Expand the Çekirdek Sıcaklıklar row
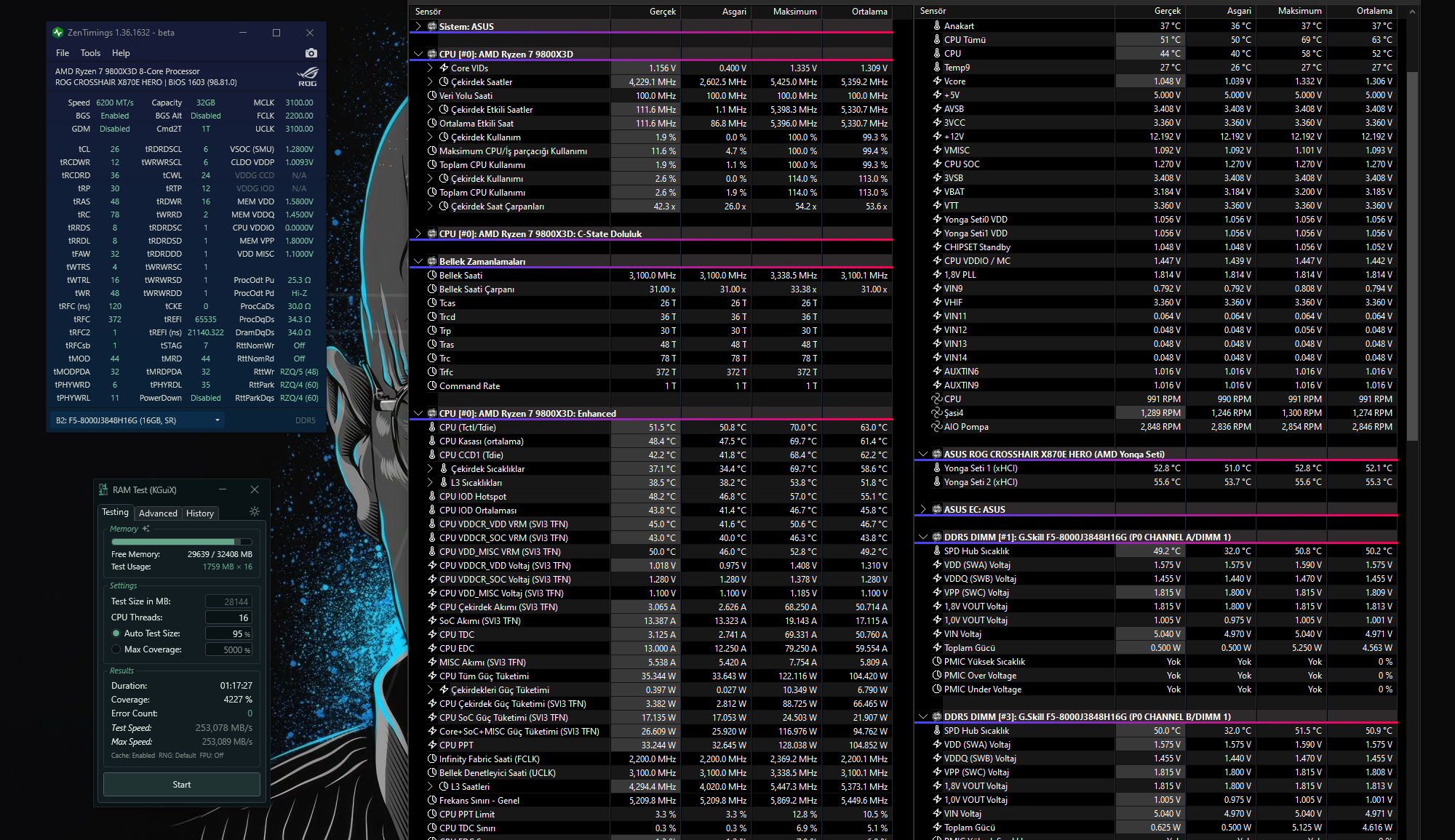The height and width of the screenshot is (840, 1455). coord(430,469)
